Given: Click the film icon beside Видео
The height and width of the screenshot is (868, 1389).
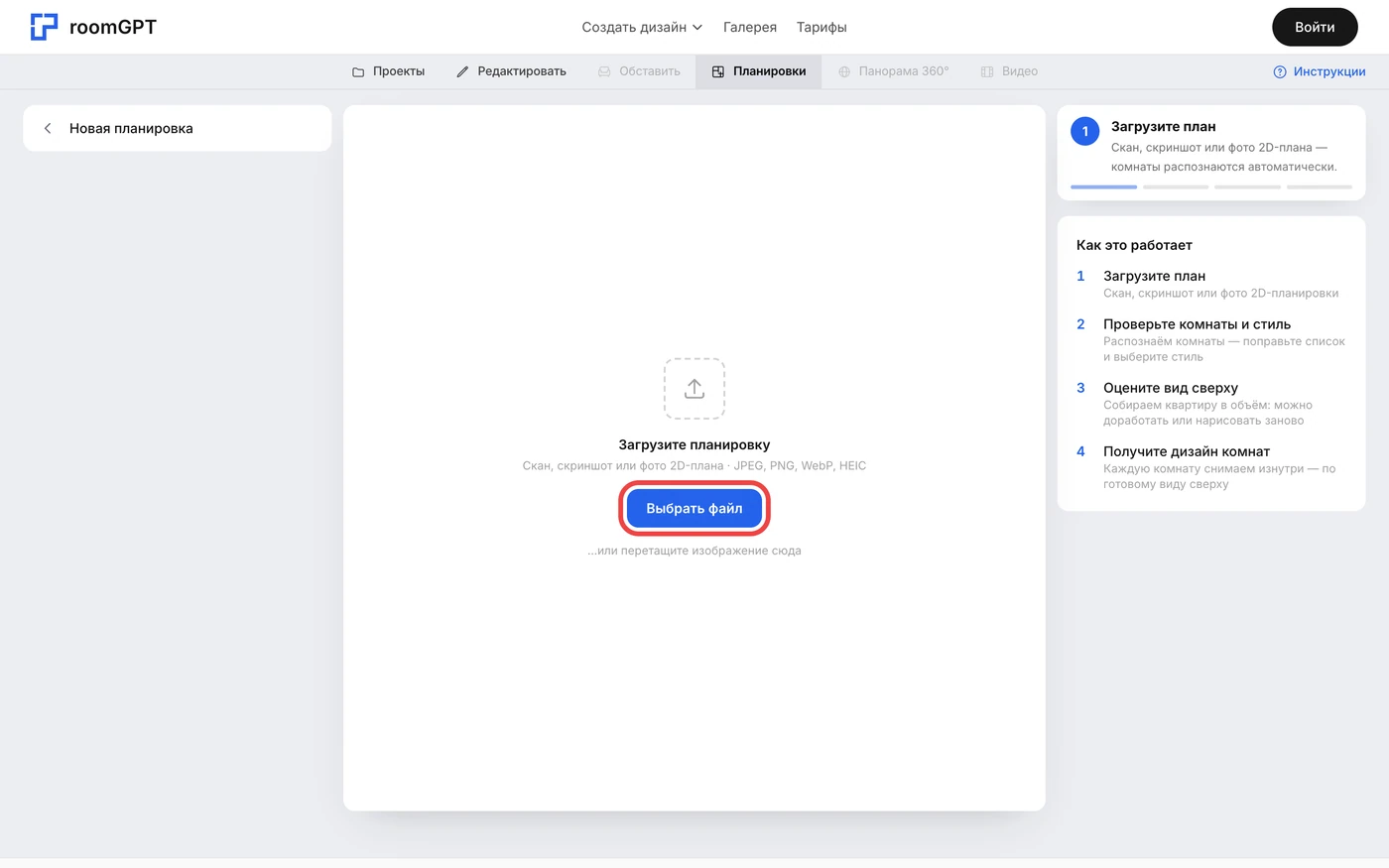Looking at the screenshot, I should (987, 71).
